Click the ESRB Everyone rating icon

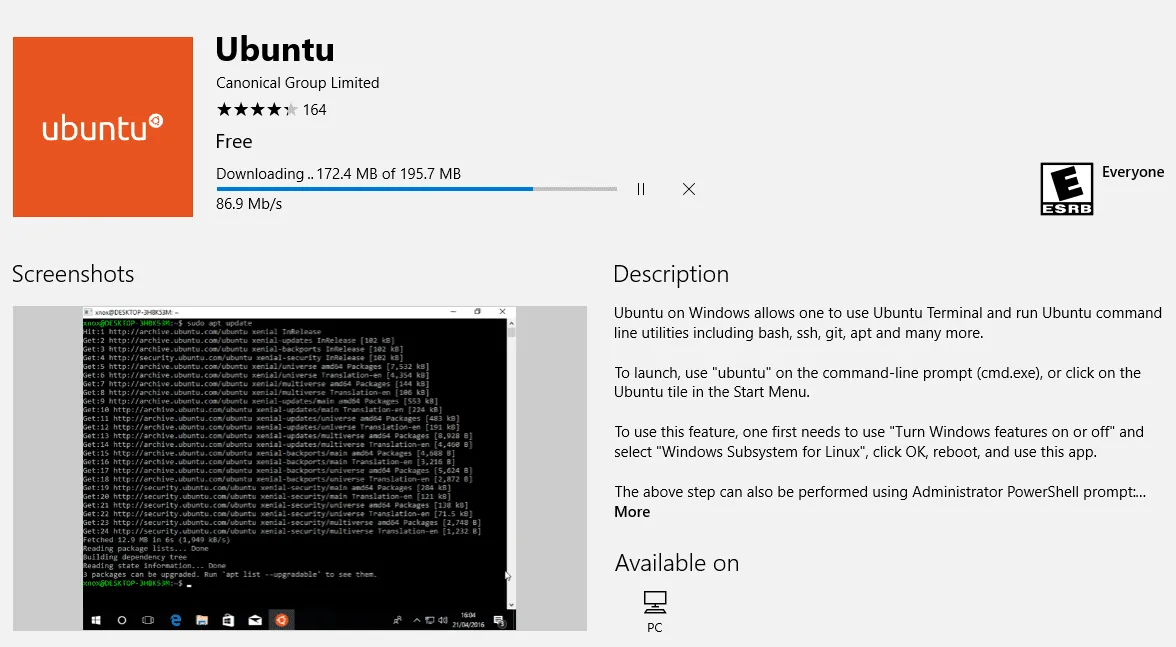(x=1066, y=188)
